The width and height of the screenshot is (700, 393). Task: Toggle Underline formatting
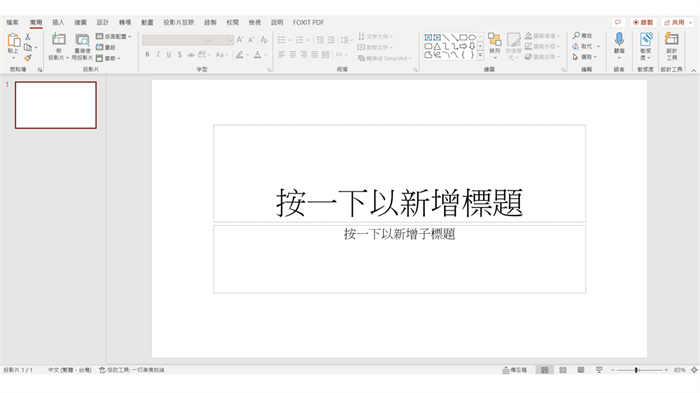click(169, 54)
